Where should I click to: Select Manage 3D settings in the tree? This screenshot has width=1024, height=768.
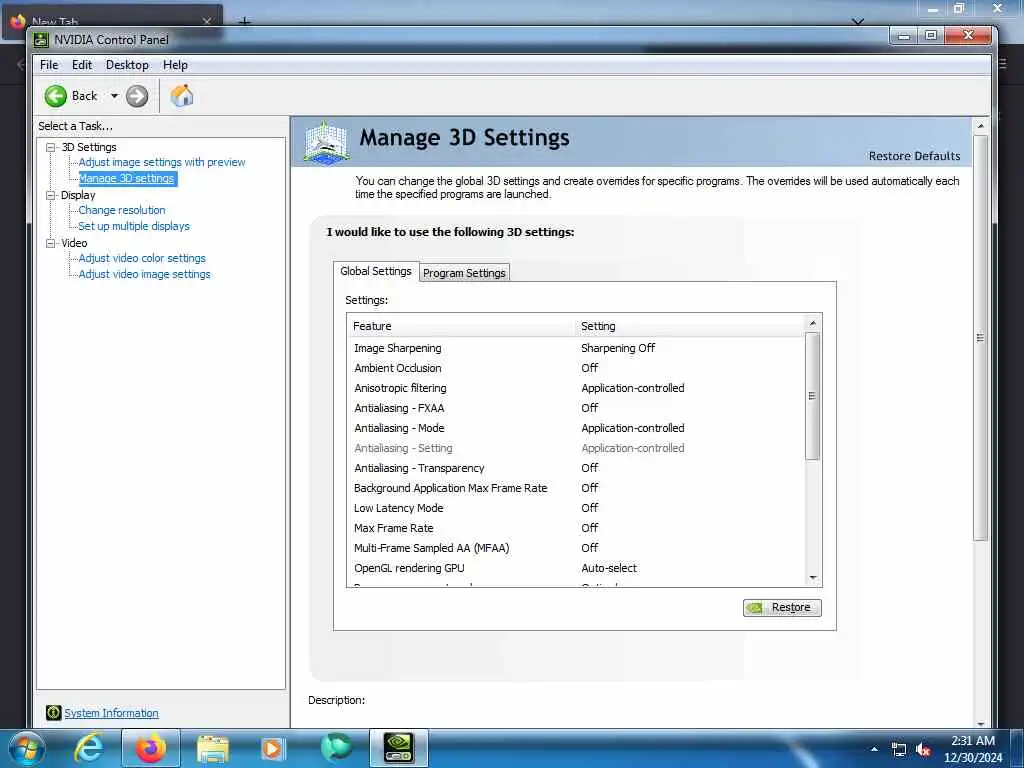[x=127, y=178]
